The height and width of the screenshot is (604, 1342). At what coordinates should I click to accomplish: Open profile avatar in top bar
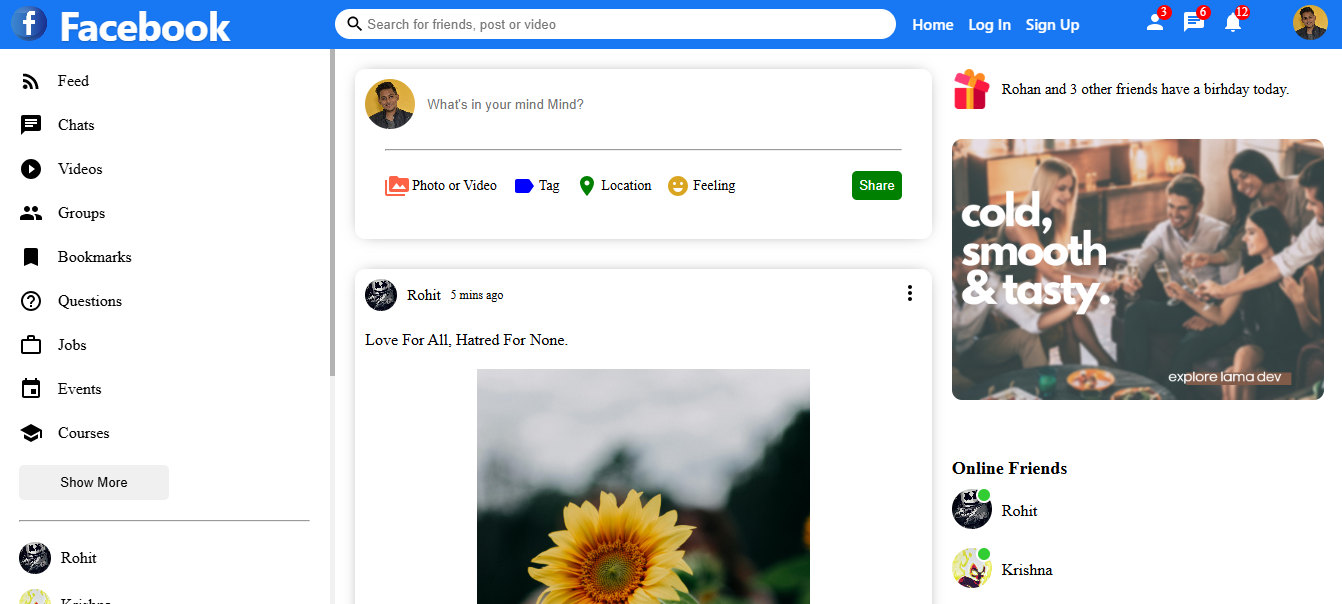tap(1310, 22)
